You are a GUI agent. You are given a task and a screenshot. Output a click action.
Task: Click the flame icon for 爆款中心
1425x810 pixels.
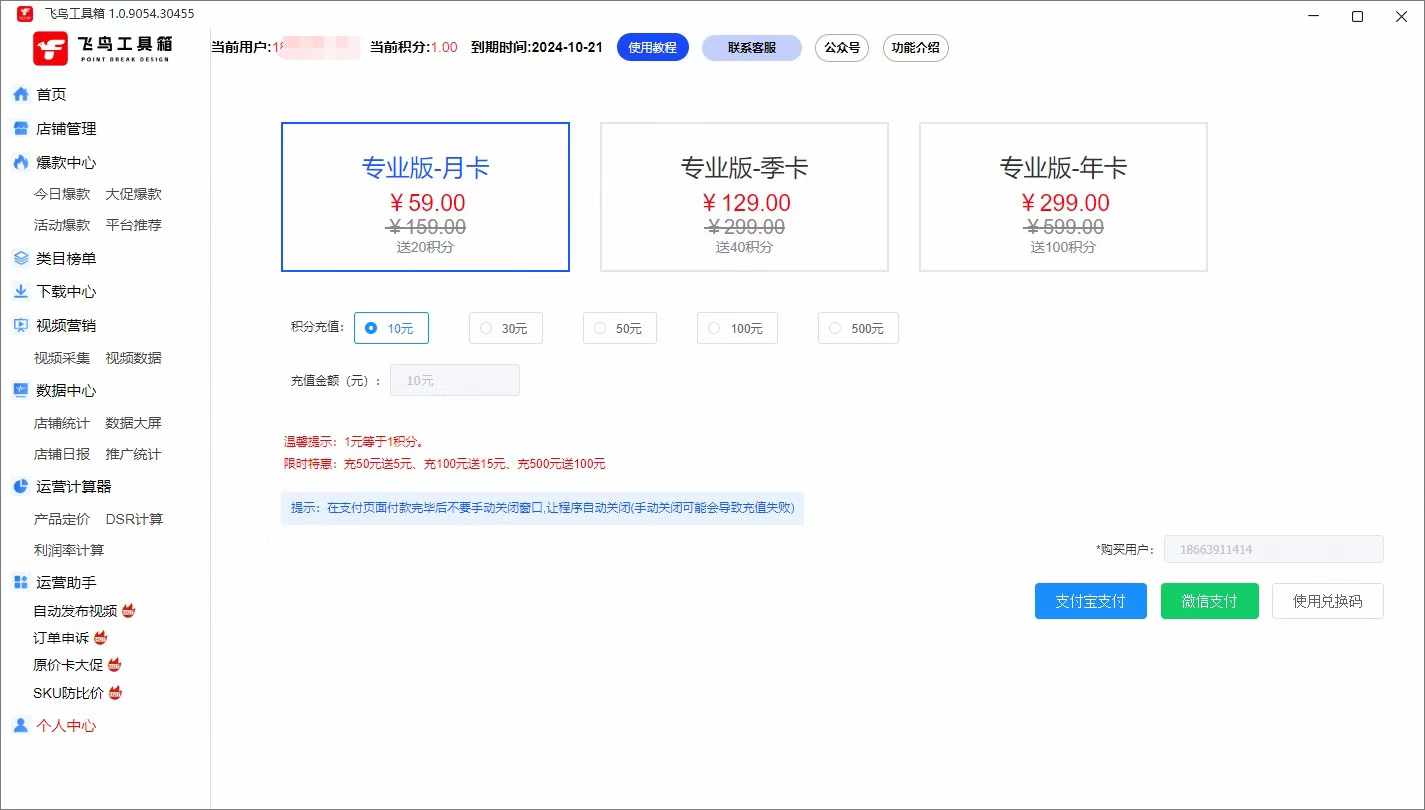(x=20, y=162)
